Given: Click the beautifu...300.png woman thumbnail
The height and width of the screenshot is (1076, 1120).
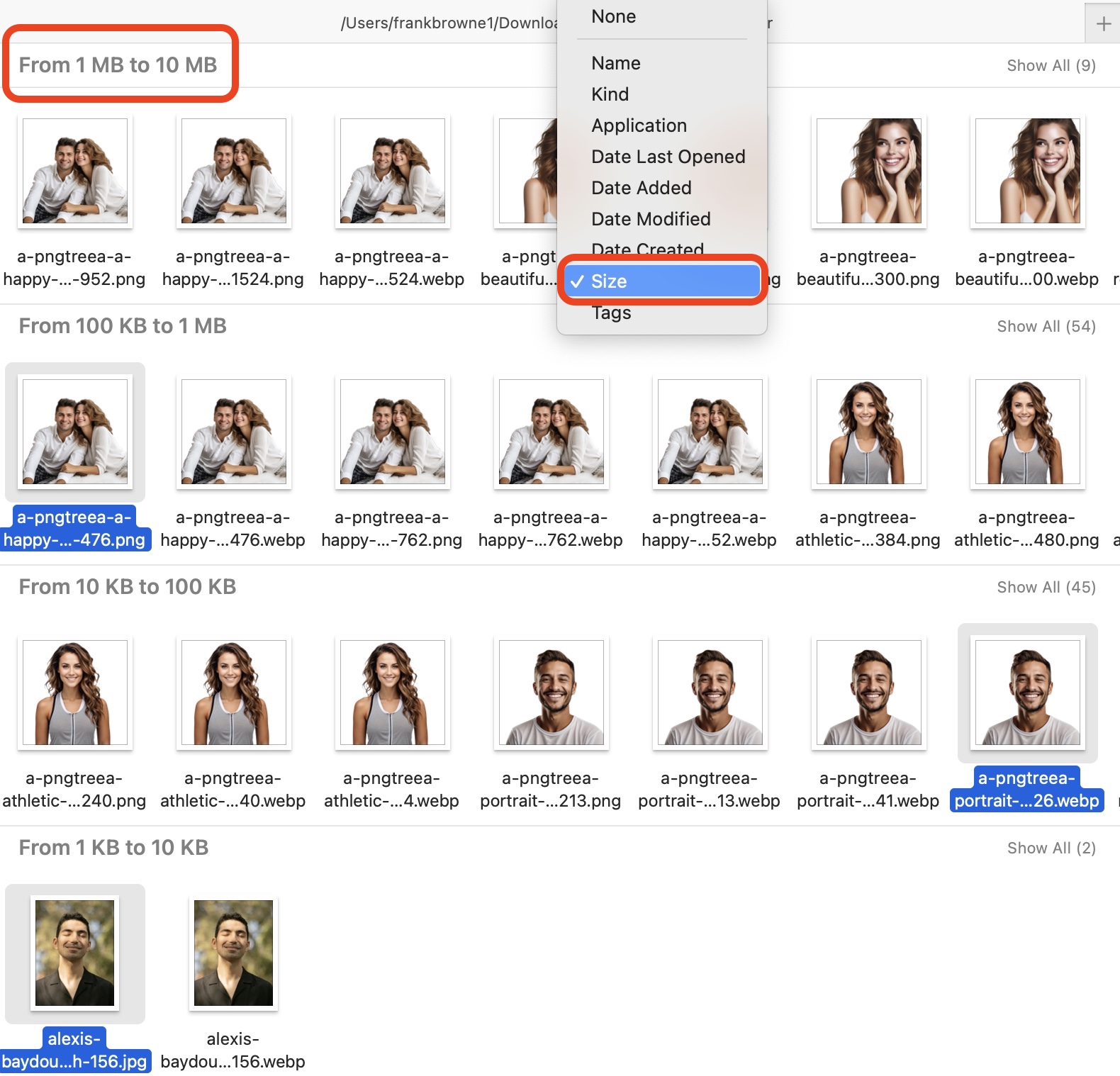Looking at the screenshot, I should click(x=868, y=171).
